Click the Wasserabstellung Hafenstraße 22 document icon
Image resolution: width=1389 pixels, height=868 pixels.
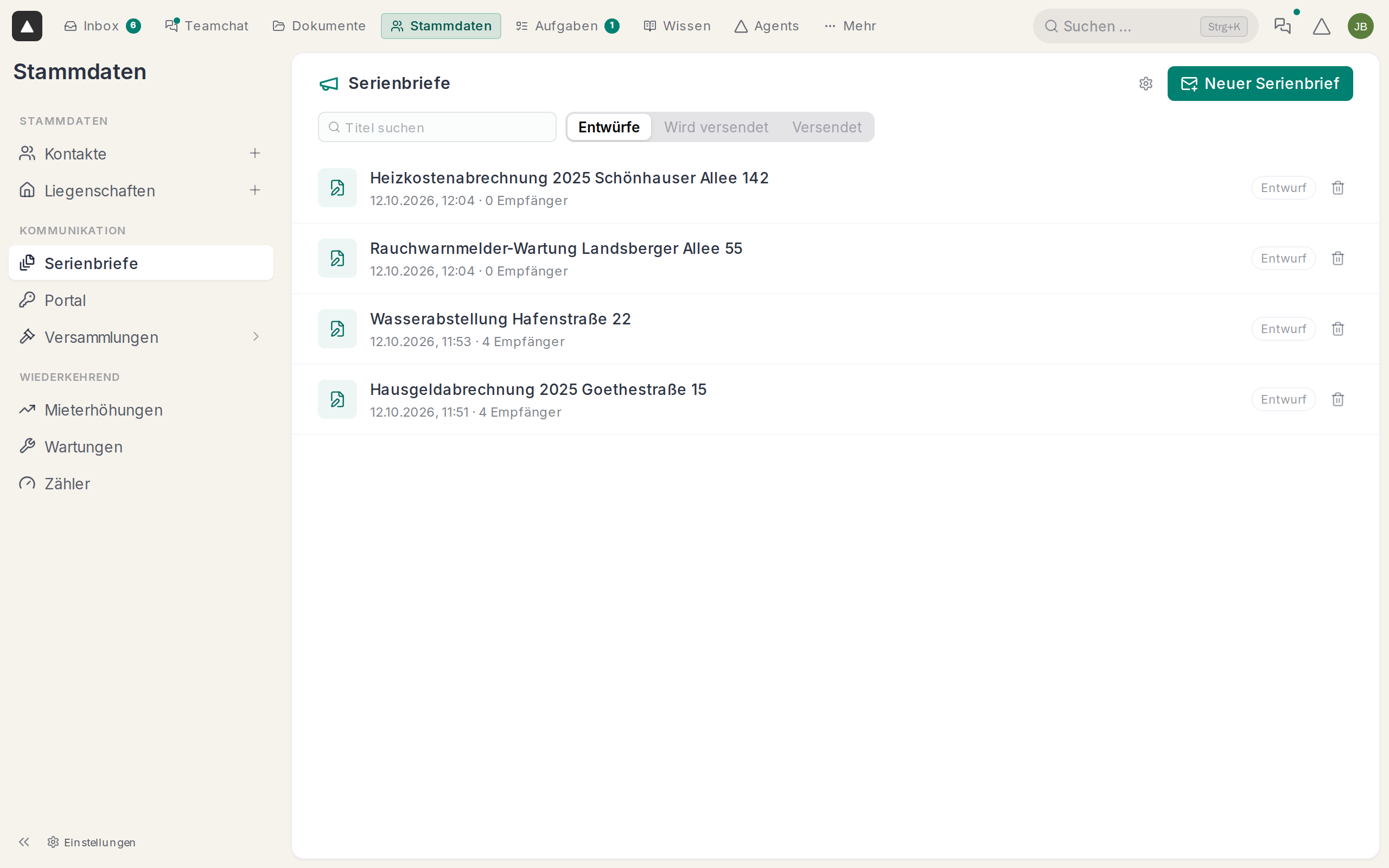pyautogui.click(x=337, y=329)
